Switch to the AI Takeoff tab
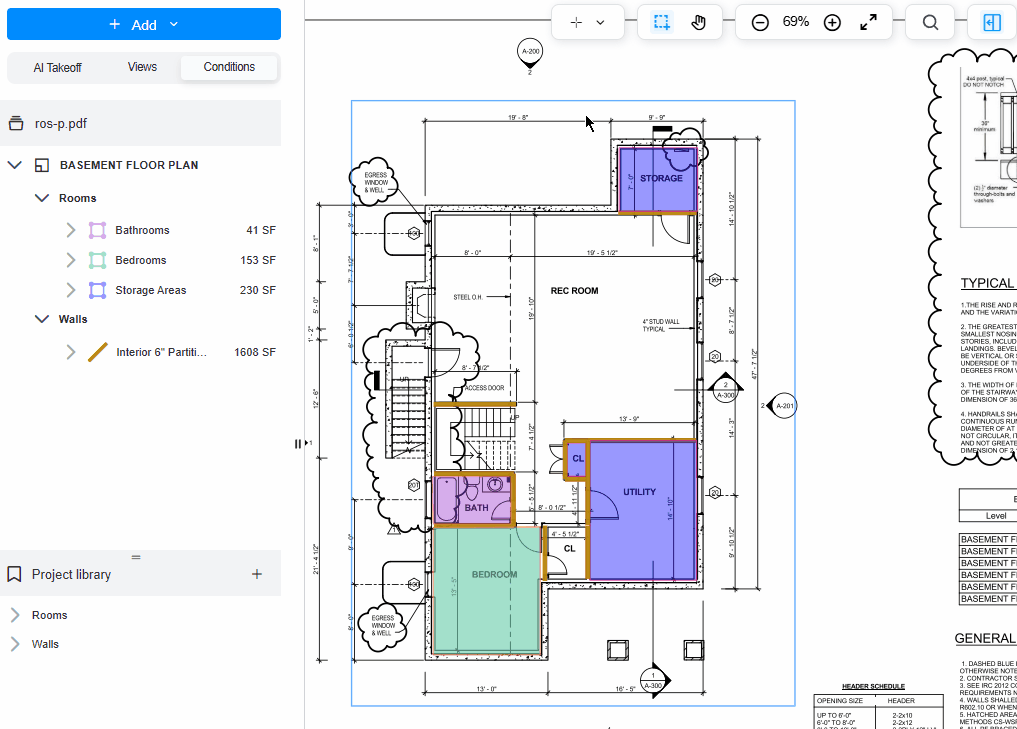This screenshot has height=729, width=1017. (57, 67)
